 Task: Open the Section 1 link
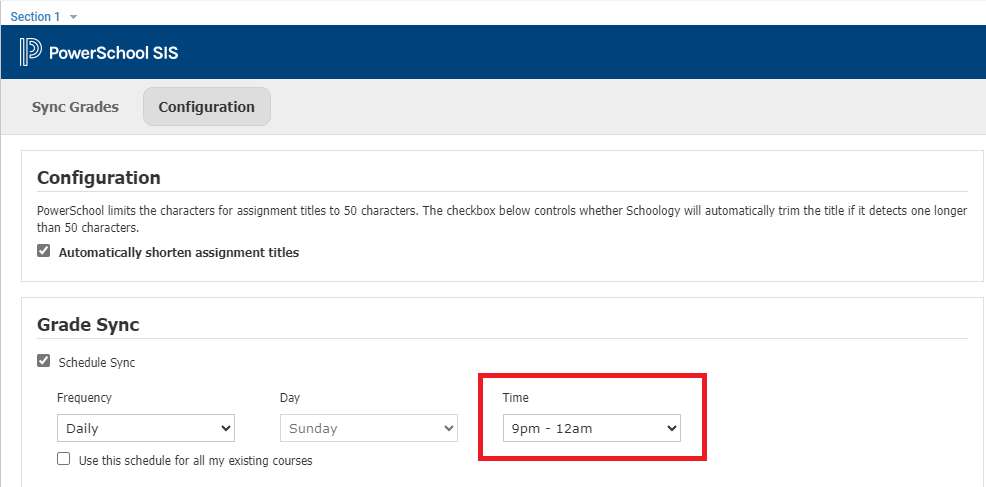tap(35, 17)
